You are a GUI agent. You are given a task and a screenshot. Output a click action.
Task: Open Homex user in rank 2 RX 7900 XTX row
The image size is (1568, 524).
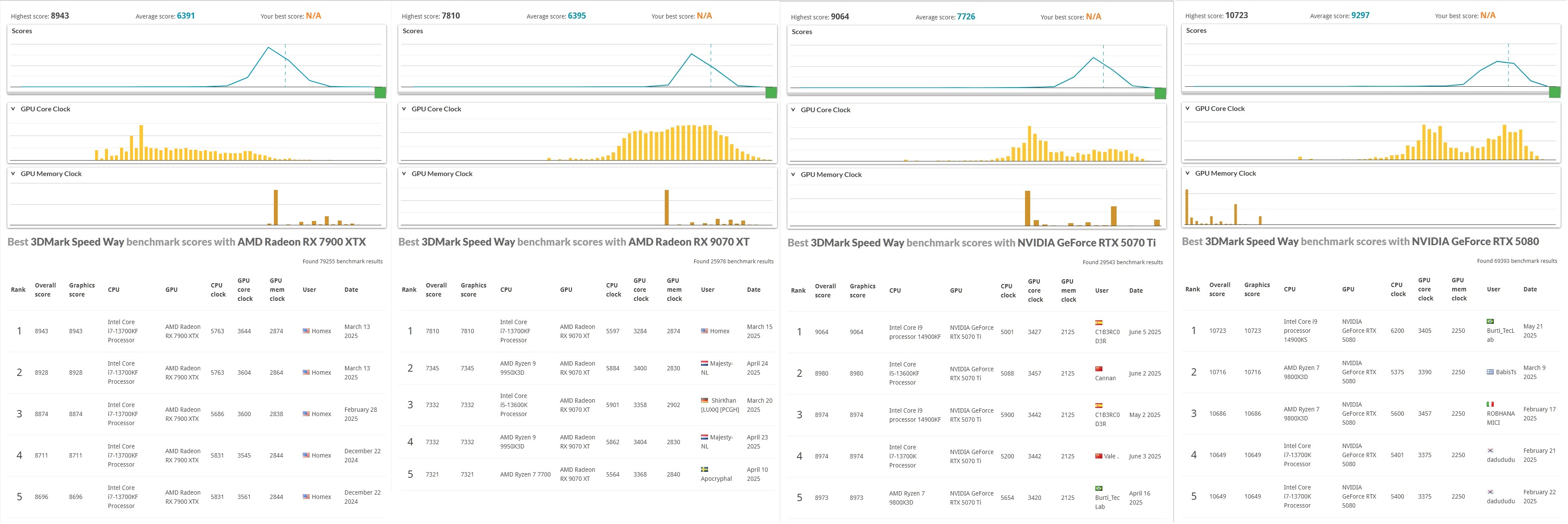pyautogui.click(x=321, y=372)
